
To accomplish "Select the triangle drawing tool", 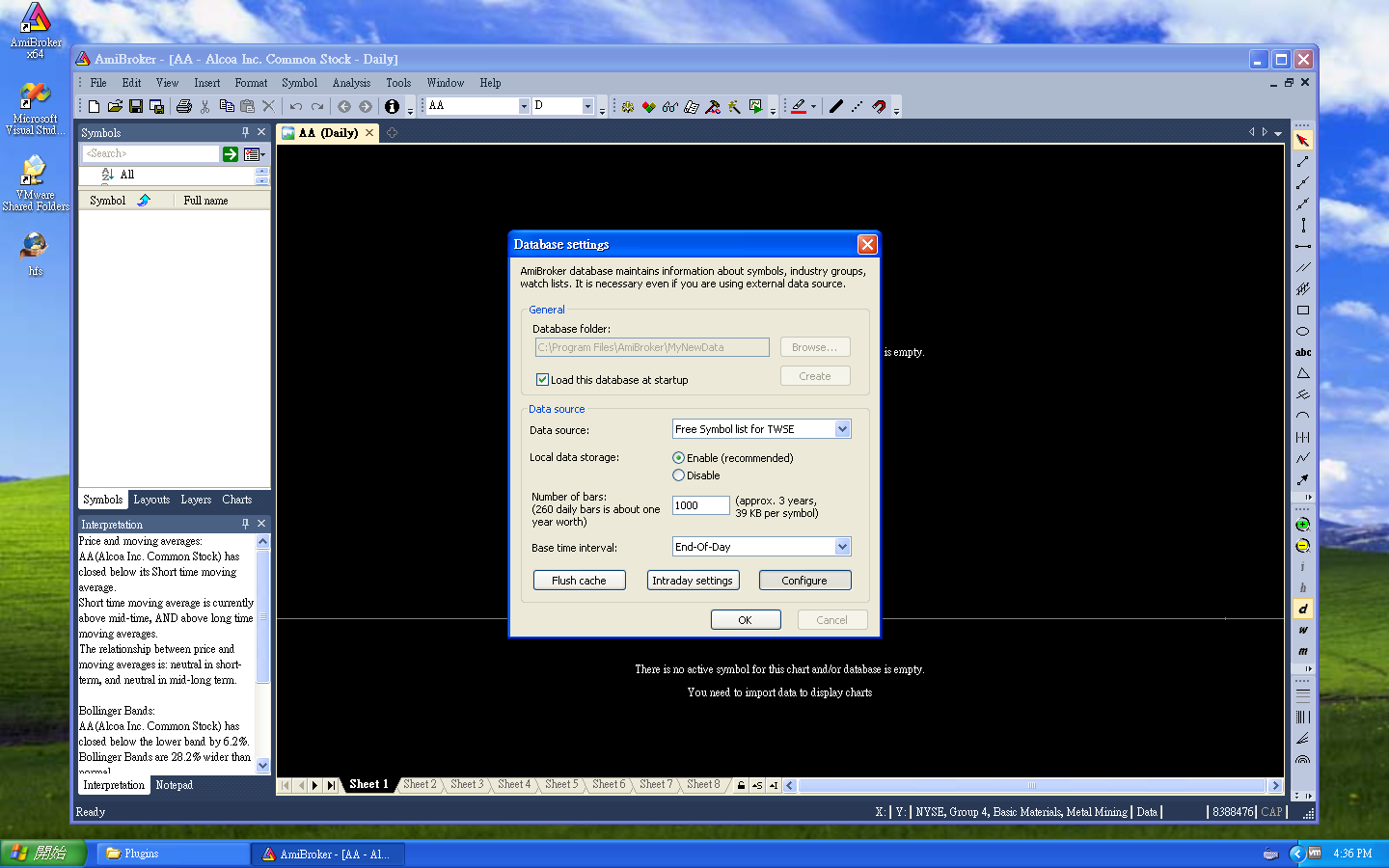I will 1303,374.
